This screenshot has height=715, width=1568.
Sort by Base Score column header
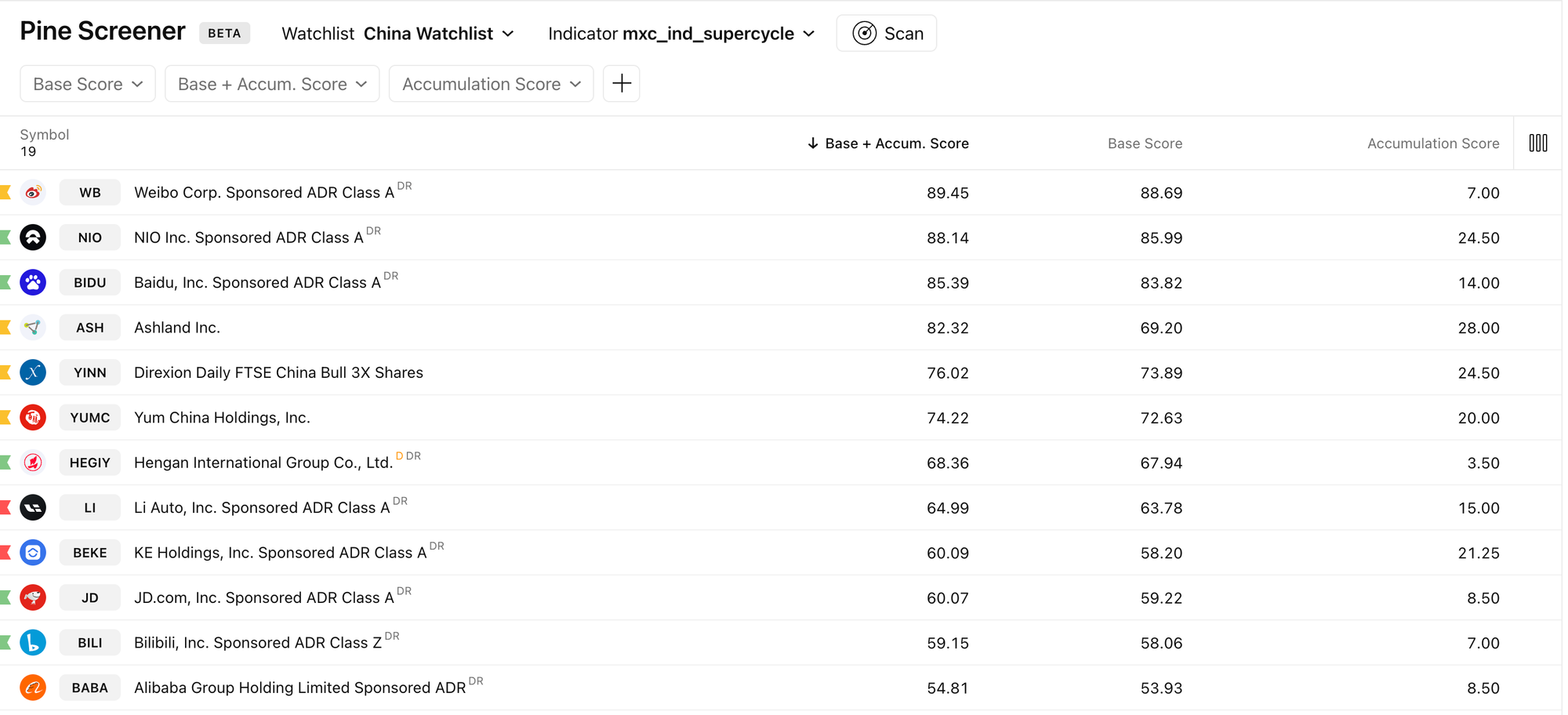tap(1144, 143)
